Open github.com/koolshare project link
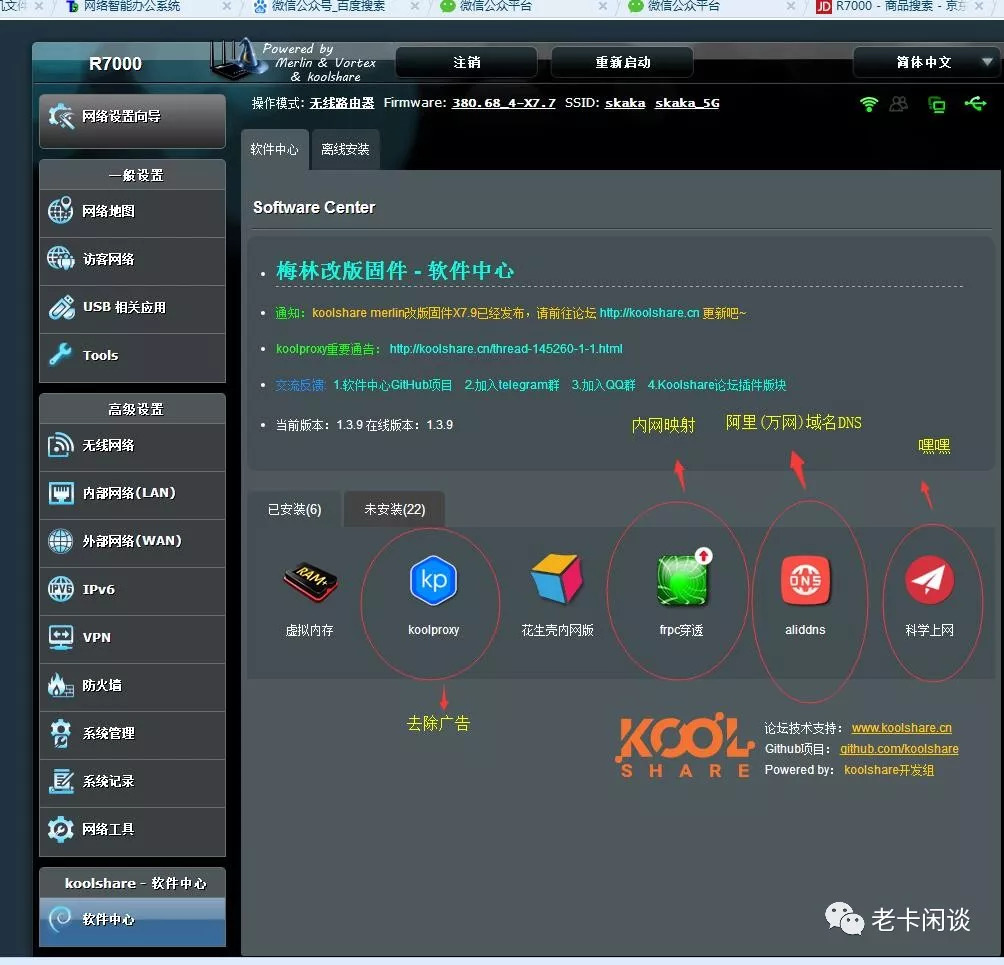 point(899,749)
